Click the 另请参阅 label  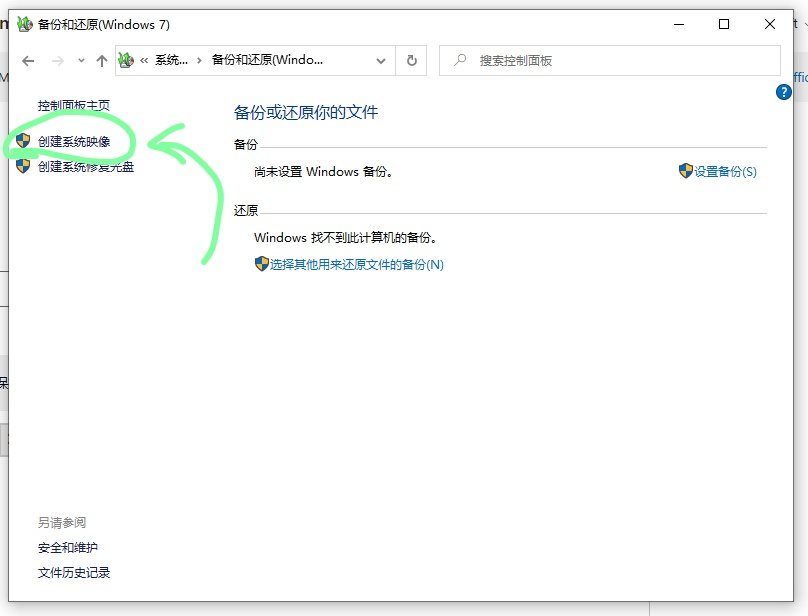[x=62, y=523]
